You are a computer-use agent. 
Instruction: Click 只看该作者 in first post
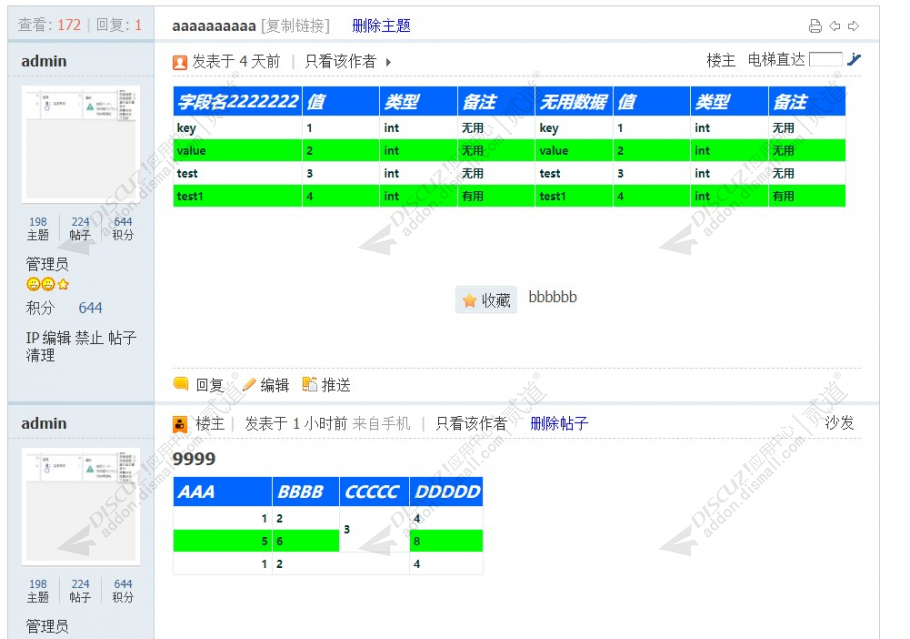pos(341,62)
